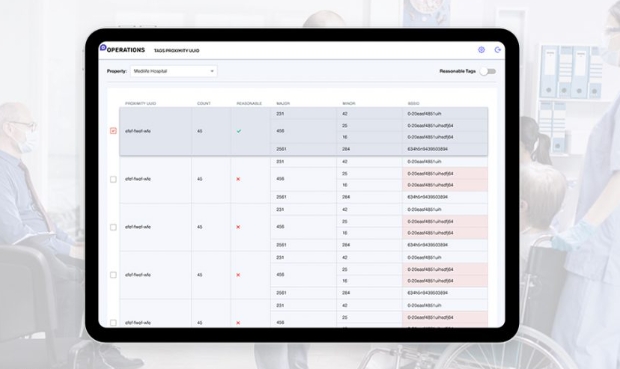Click the Reasonable Tags label
The width and height of the screenshot is (620, 369).
click(457, 71)
